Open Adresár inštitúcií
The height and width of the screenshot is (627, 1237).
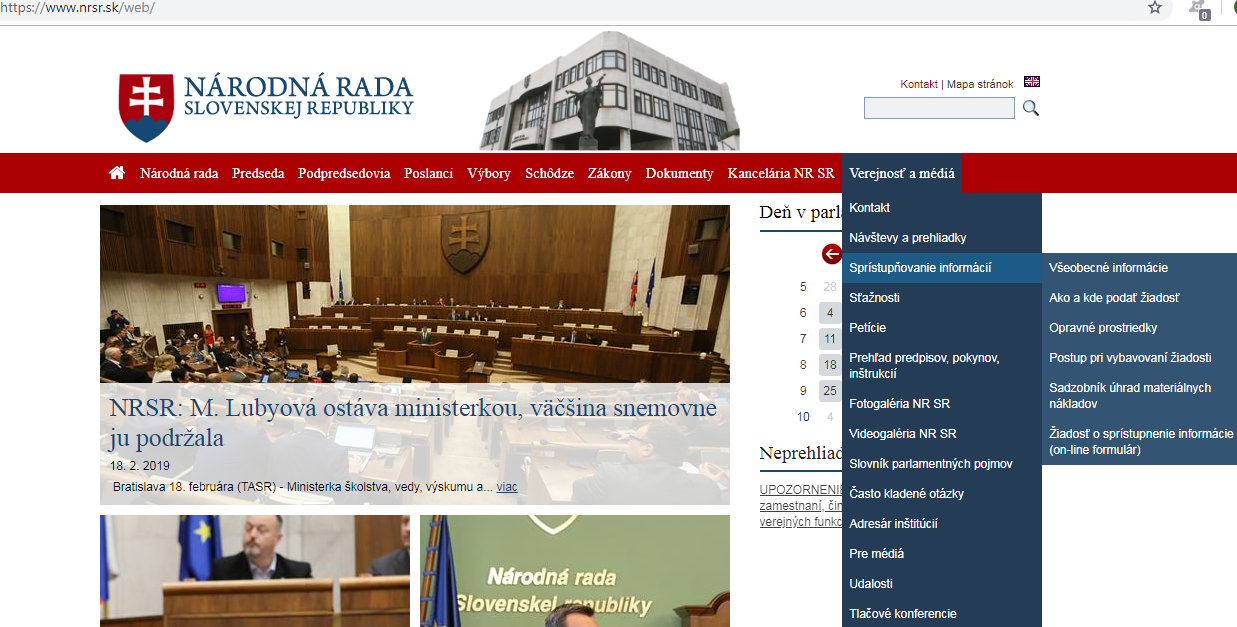coord(942,524)
